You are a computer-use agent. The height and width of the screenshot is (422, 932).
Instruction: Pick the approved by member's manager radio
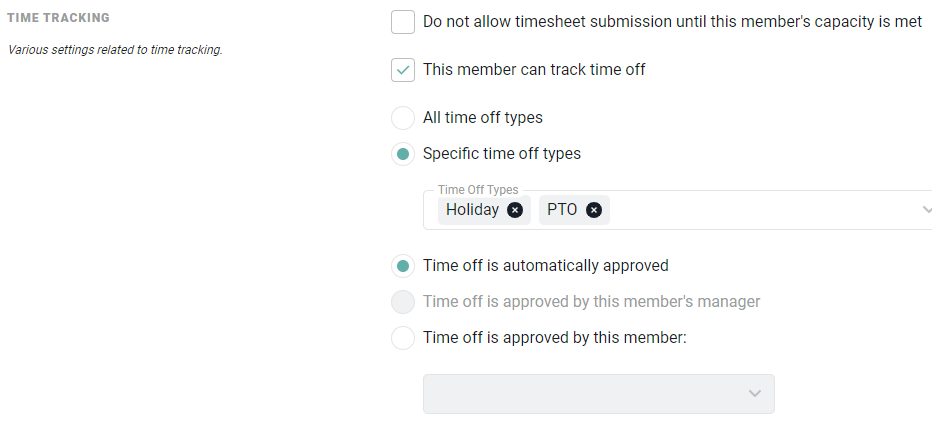[x=403, y=302]
